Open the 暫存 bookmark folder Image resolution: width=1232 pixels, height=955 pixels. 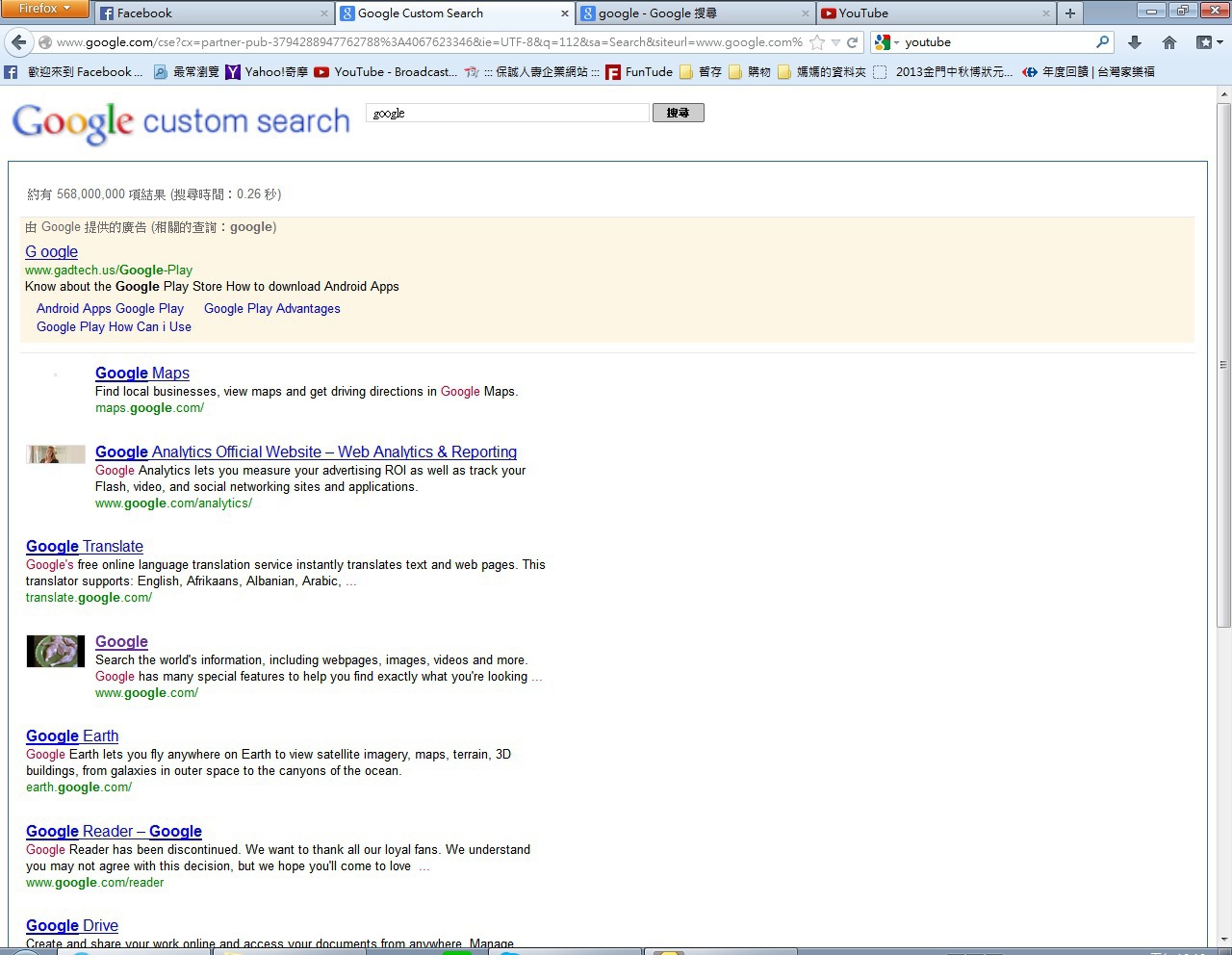tap(701, 72)
